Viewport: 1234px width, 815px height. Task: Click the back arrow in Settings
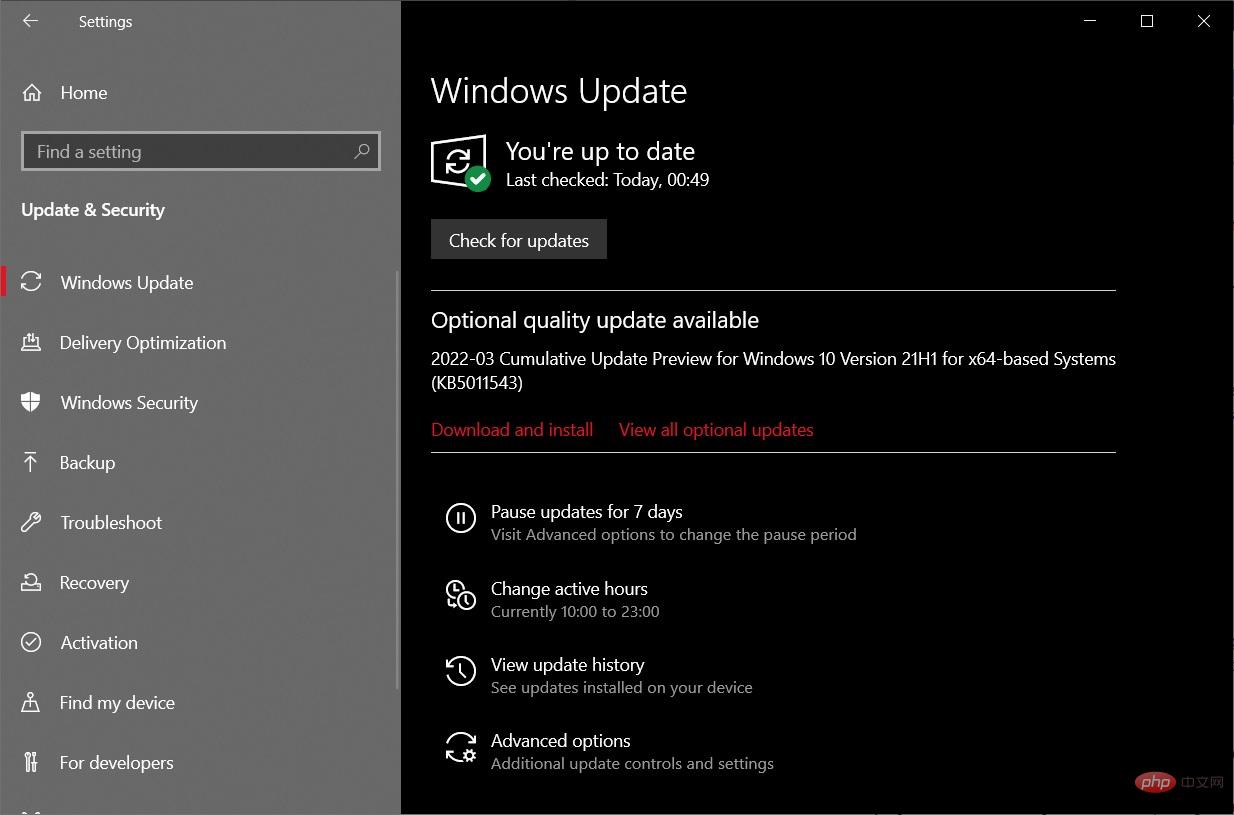[x=30, y=21]
